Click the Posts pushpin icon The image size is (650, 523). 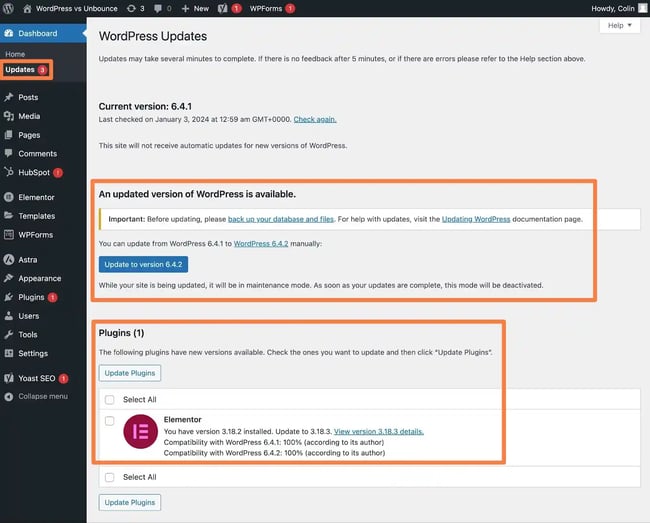click(x=9, y=97)
